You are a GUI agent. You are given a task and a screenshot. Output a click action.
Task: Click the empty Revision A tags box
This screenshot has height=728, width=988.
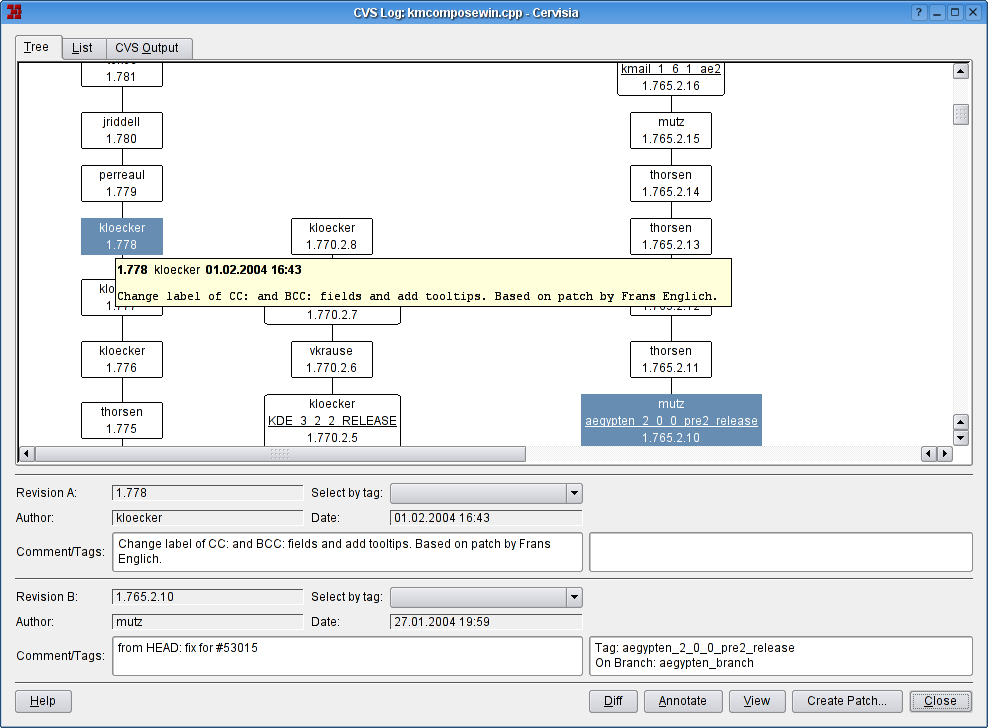pos(781,552)
